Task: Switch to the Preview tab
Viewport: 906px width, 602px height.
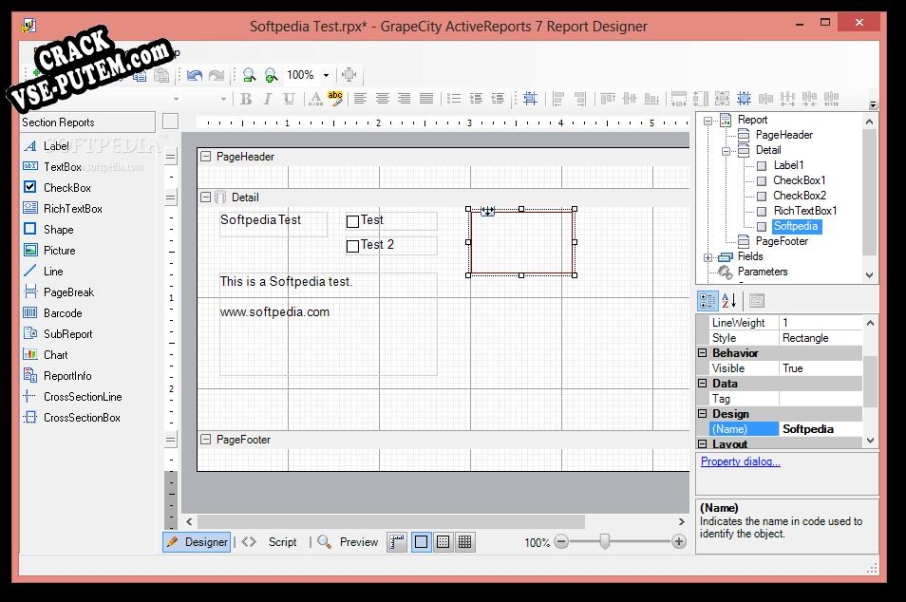Action: [348, 542]
